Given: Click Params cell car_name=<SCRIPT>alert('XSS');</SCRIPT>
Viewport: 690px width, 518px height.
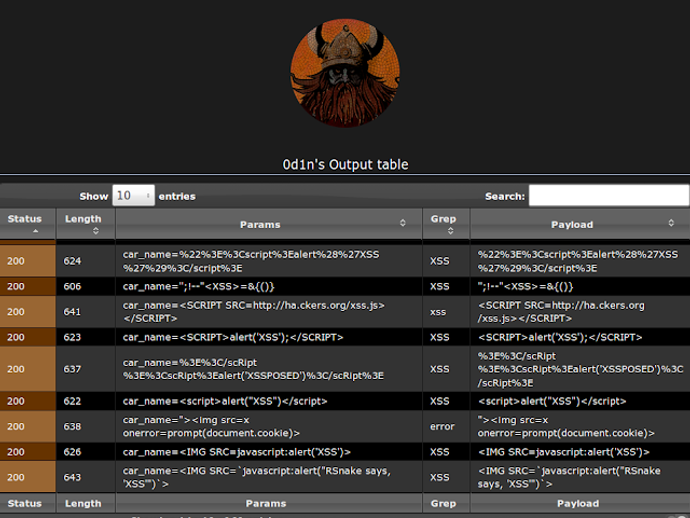Looking at the screenshot, I should coord(269,337).
